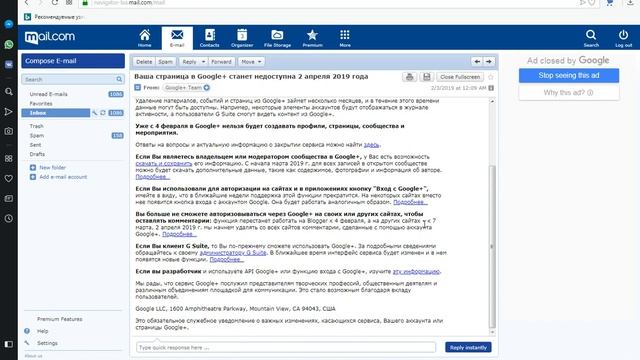Click the 'скачать и сохранить' link

(164, 163)
